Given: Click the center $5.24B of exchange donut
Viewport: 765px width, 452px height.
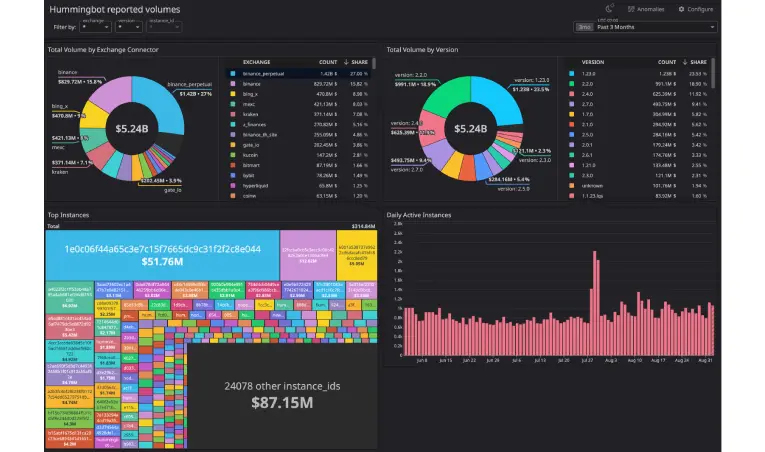Looking at the screenshot, I should pos(131,128).
